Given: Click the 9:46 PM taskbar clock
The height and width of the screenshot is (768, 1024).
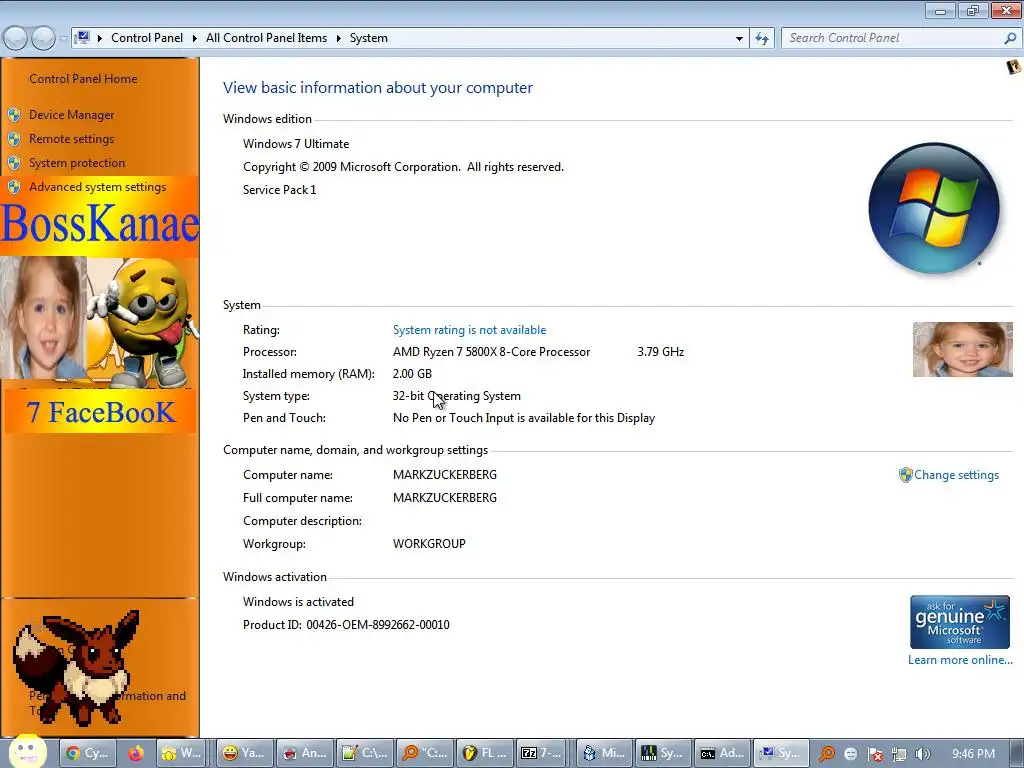Looking at the screenshot, I should point(973,754).
